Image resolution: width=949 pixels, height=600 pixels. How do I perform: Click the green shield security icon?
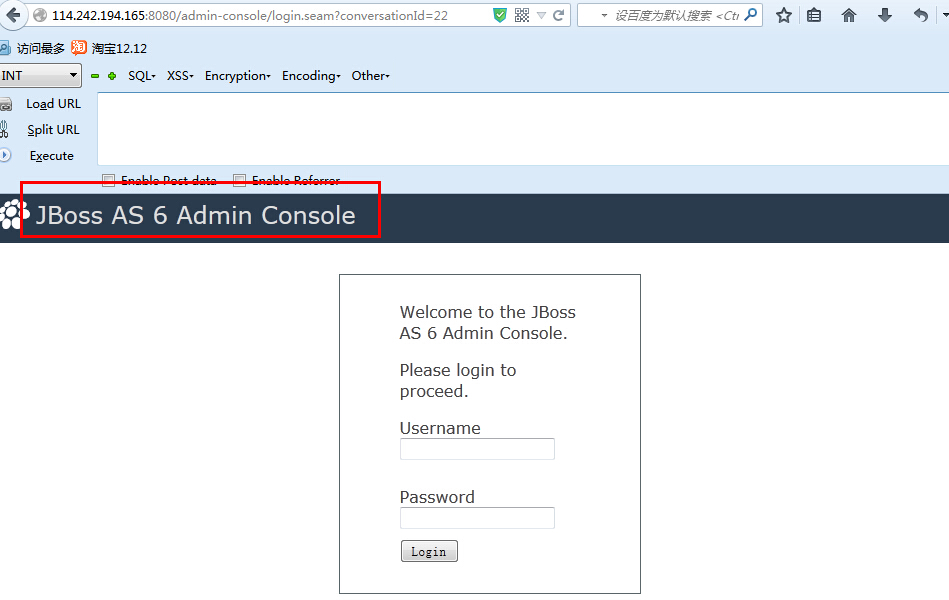499,15
